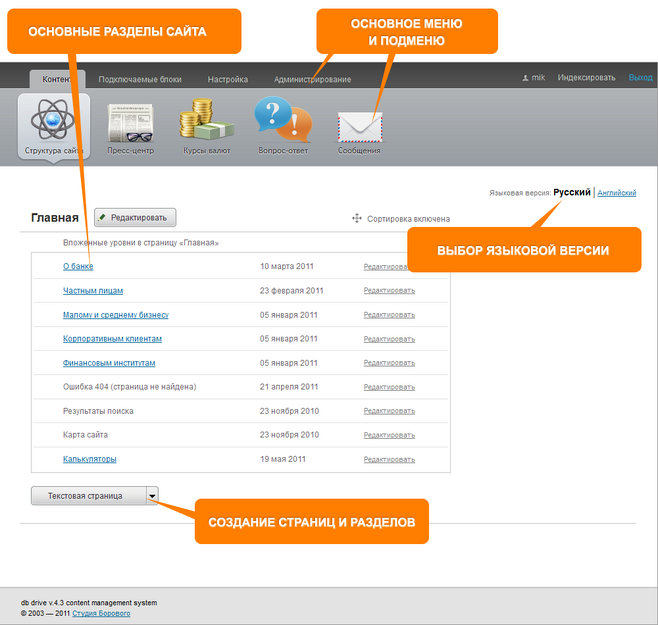This screenshot has width=658, height=625.
Task: Switch language version to Английский
Action: (x=616, y=193)
